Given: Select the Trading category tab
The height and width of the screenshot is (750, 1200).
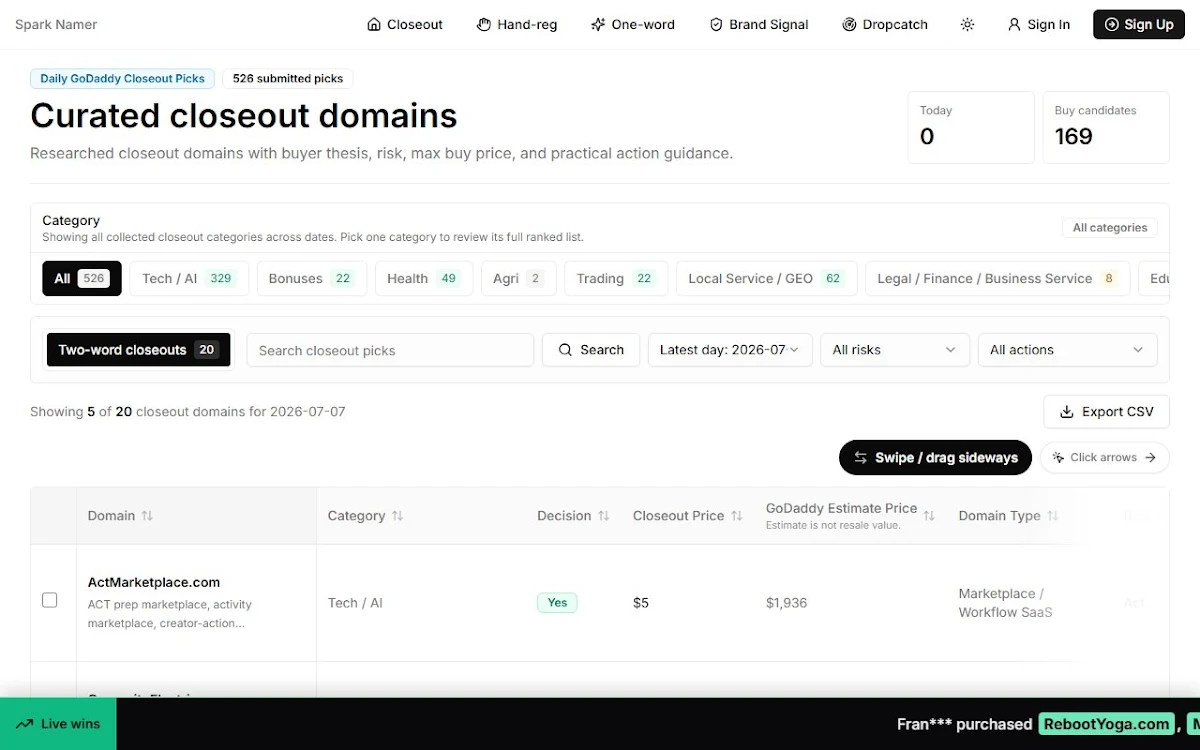Looking at the screenshot, I should (x=616, y=278).
